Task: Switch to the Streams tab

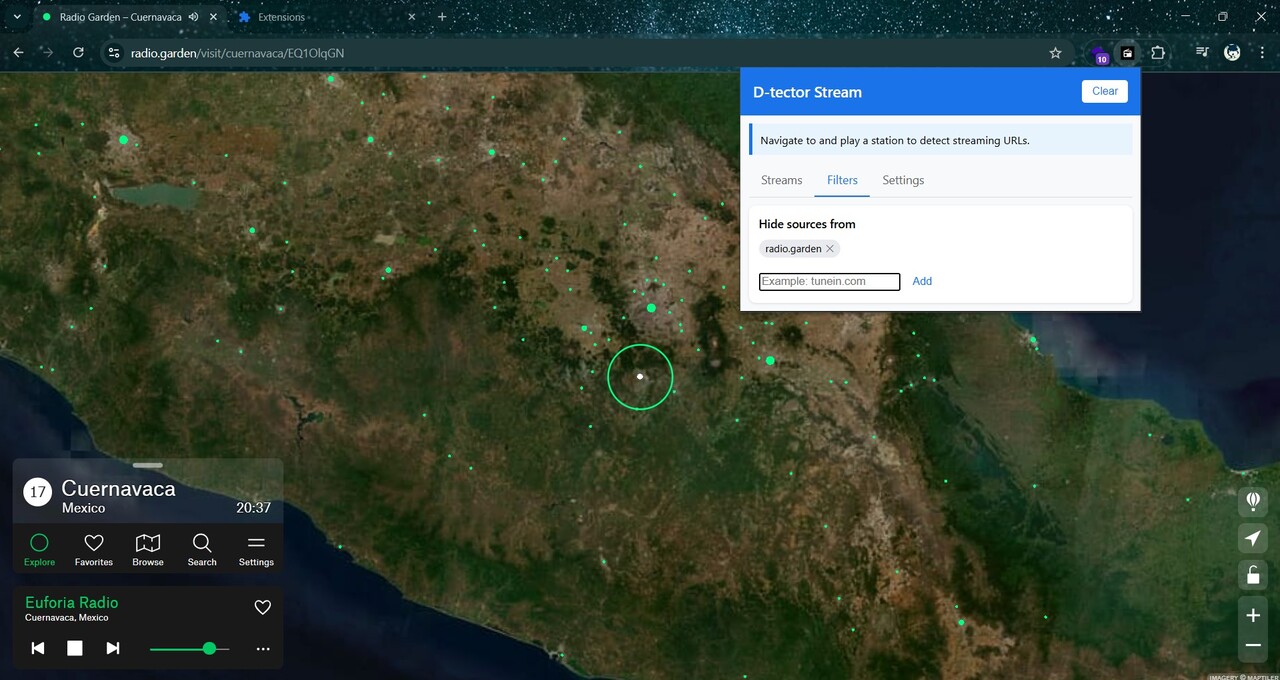Action: coord(781,180)
